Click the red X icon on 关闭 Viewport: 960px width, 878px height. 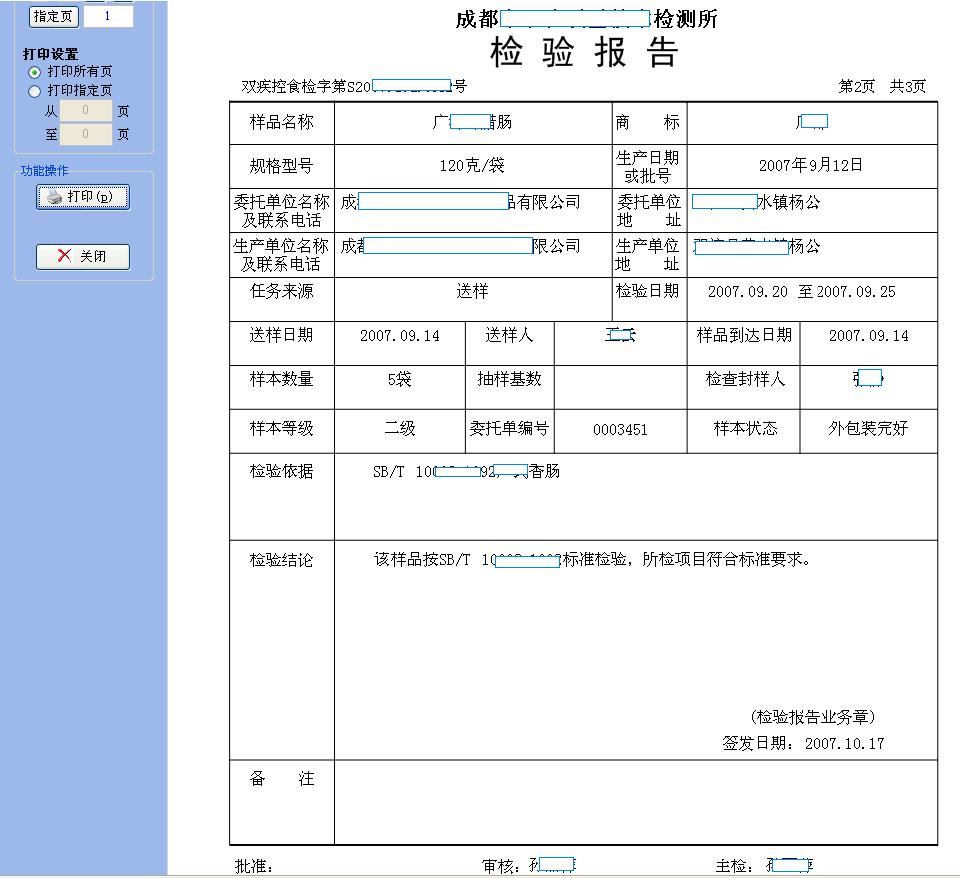(x=64, y=256)
